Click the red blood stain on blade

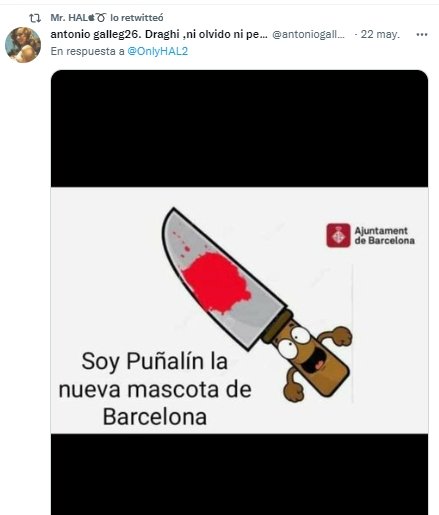tap(216, 283)
